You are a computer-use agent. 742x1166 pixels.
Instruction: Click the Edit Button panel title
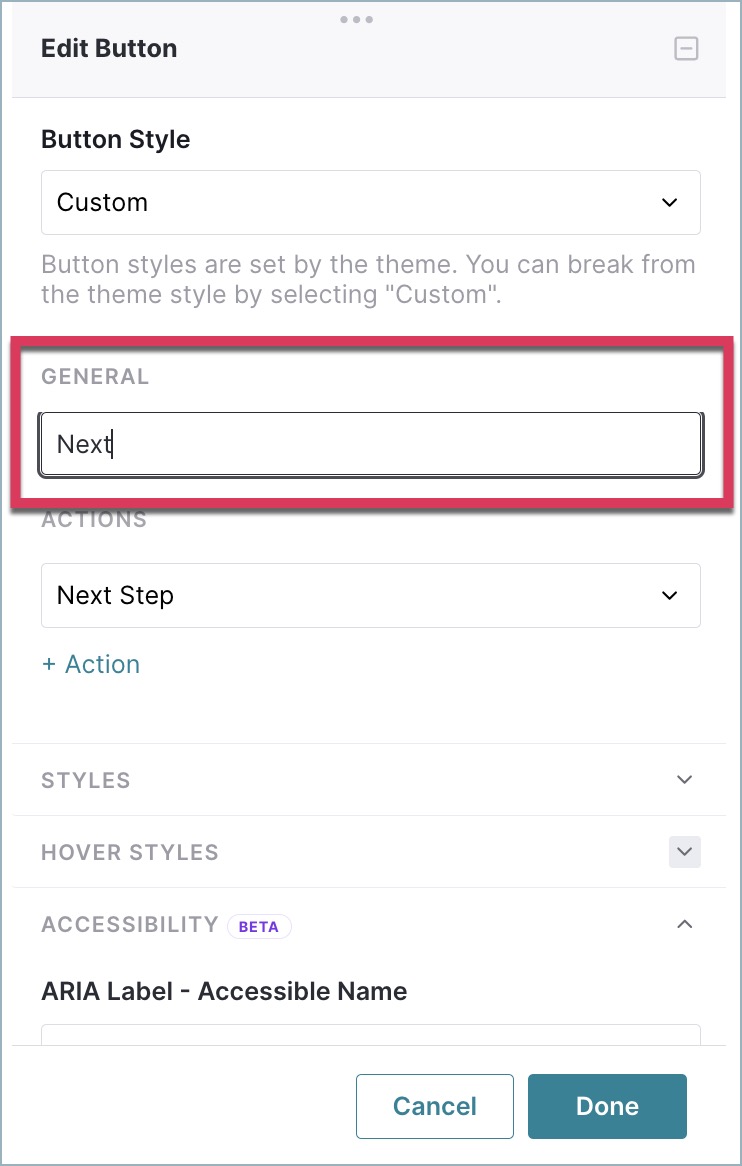(x=109, y=48)
